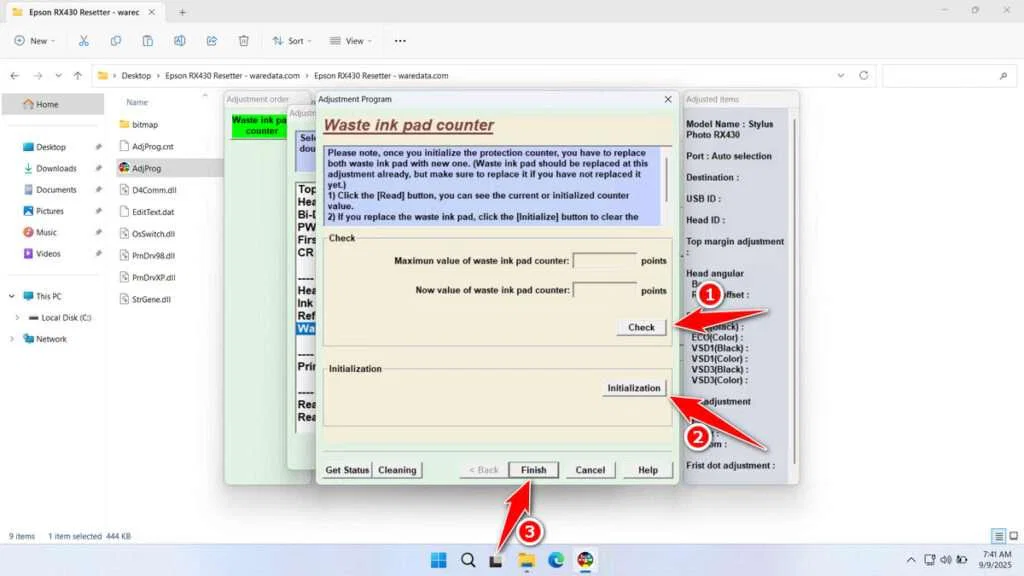Open the volume icon in the system tray
The image size is (1024, 576).
tap(946, 561)
